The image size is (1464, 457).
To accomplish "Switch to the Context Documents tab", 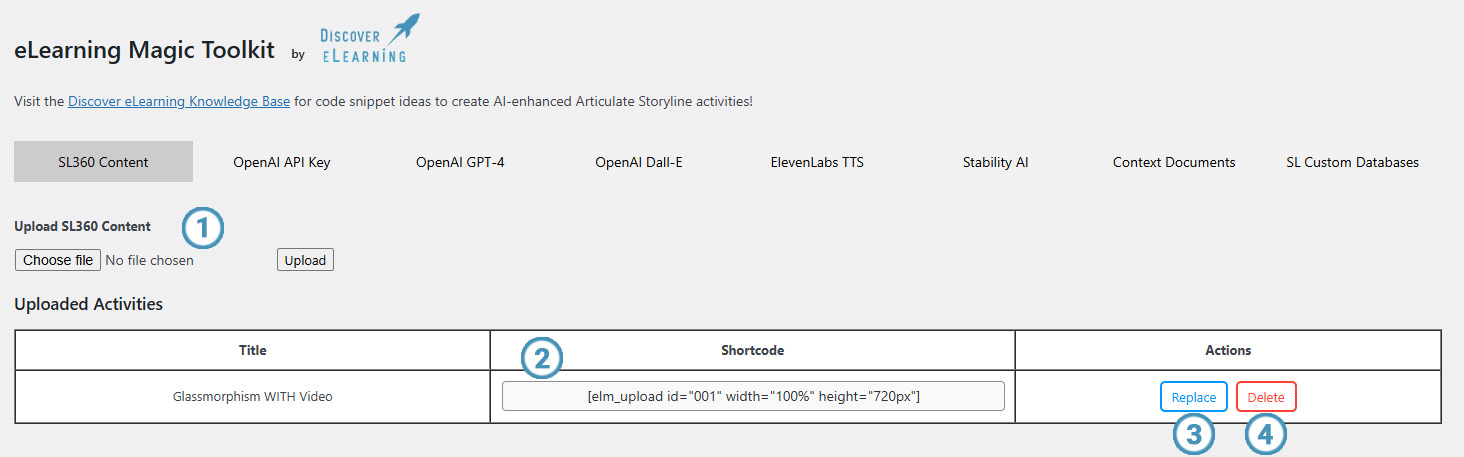I will (1174, 162).
